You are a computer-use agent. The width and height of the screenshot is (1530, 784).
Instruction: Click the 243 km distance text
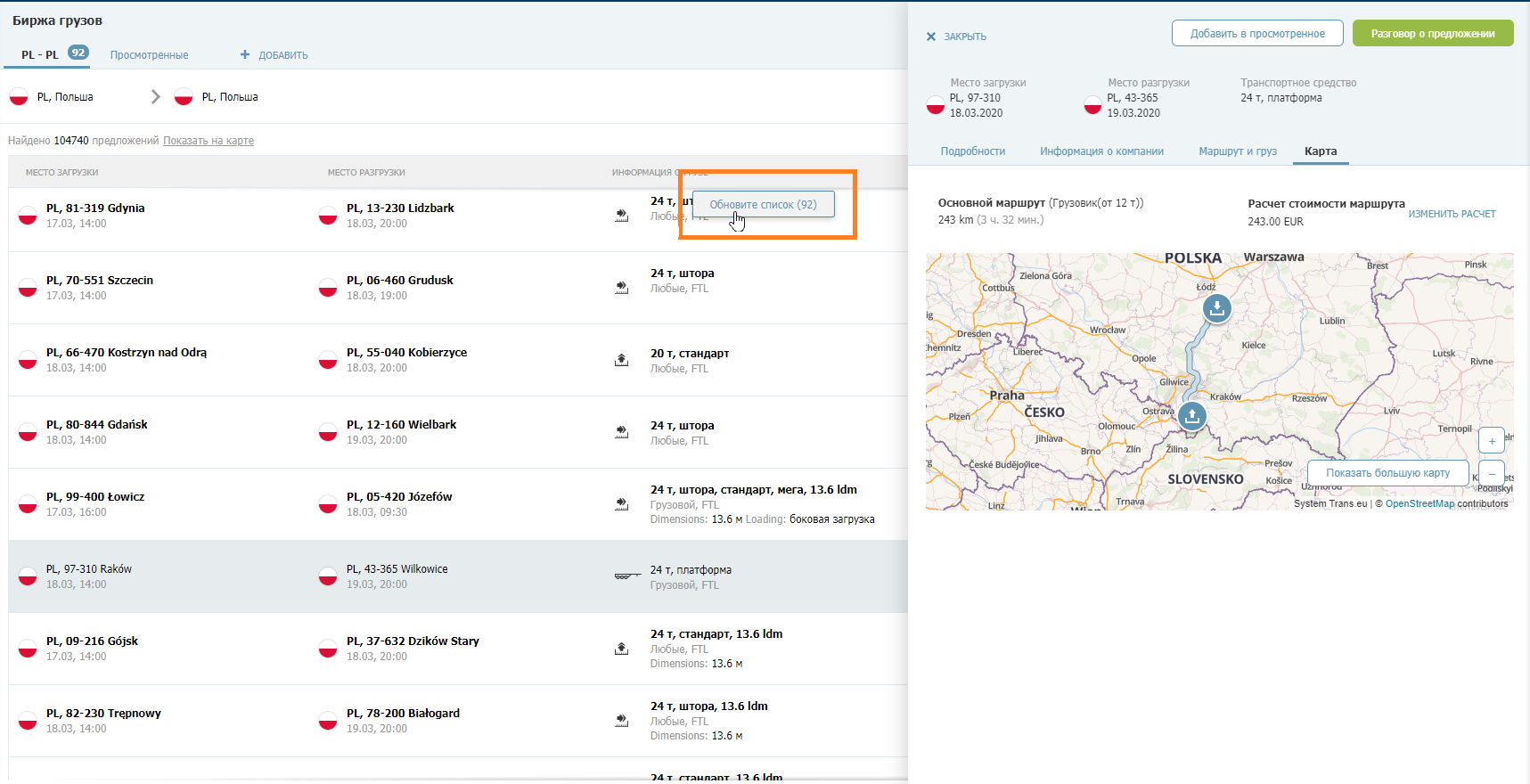click(955, 219)
